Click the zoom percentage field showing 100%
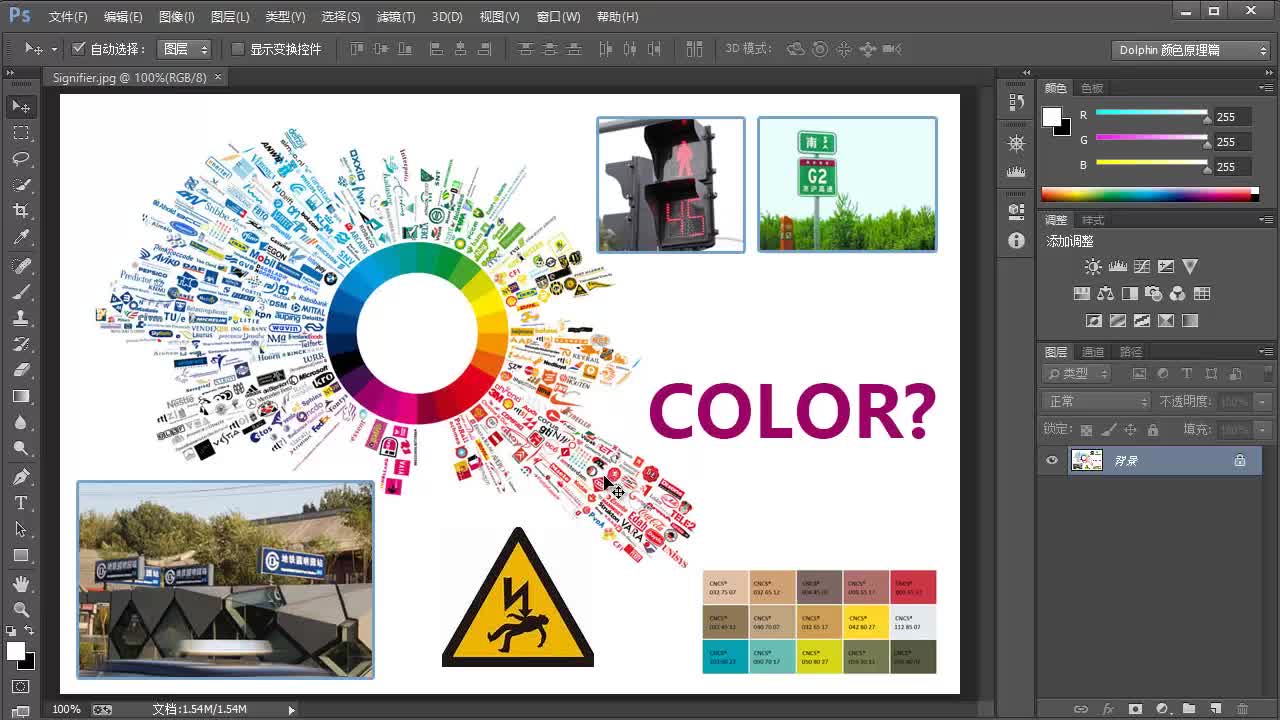 (x=66, y=709)
